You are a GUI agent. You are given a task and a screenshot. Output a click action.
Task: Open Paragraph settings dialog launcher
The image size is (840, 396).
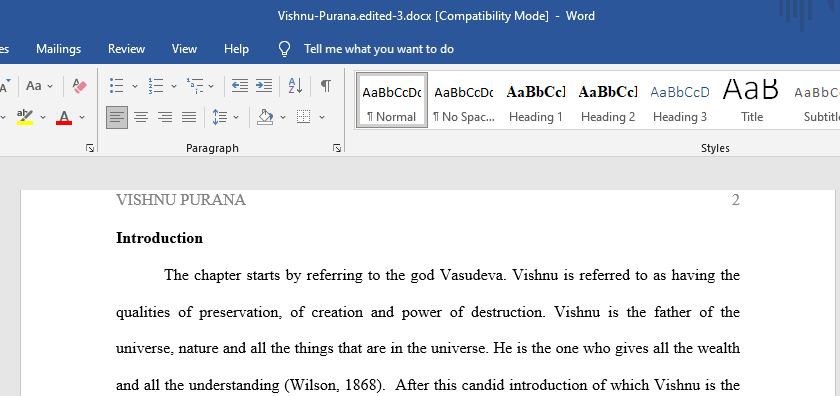[337, 148]
